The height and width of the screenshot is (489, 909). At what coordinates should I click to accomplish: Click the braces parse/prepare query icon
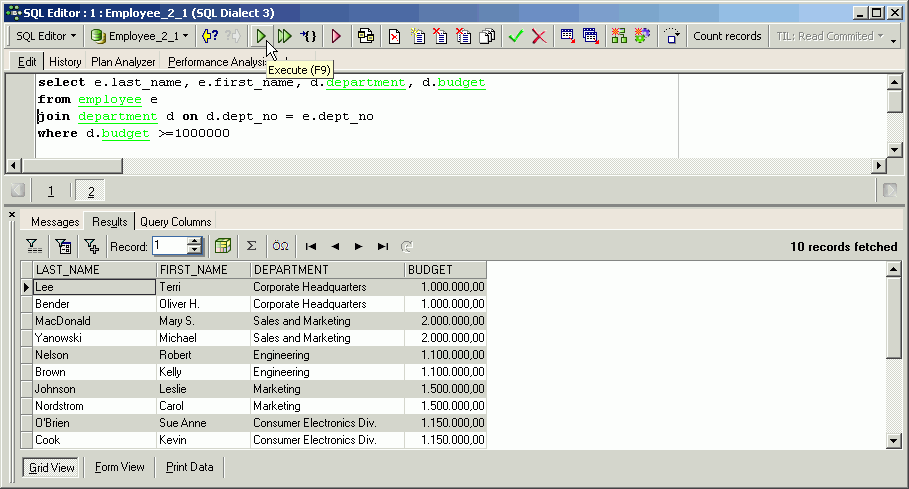click(x=308, y=36)
